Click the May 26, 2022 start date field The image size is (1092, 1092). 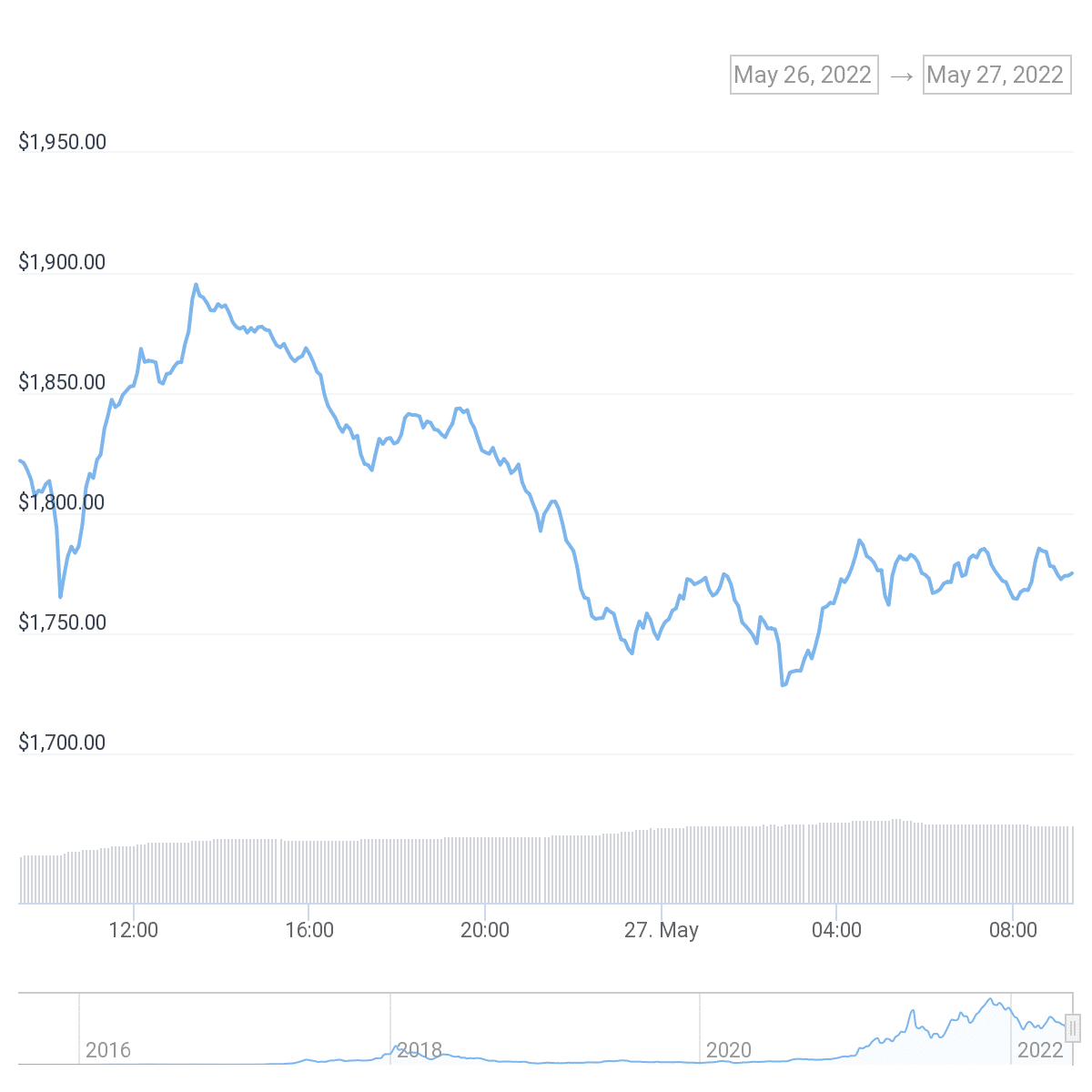click(804, 75)
